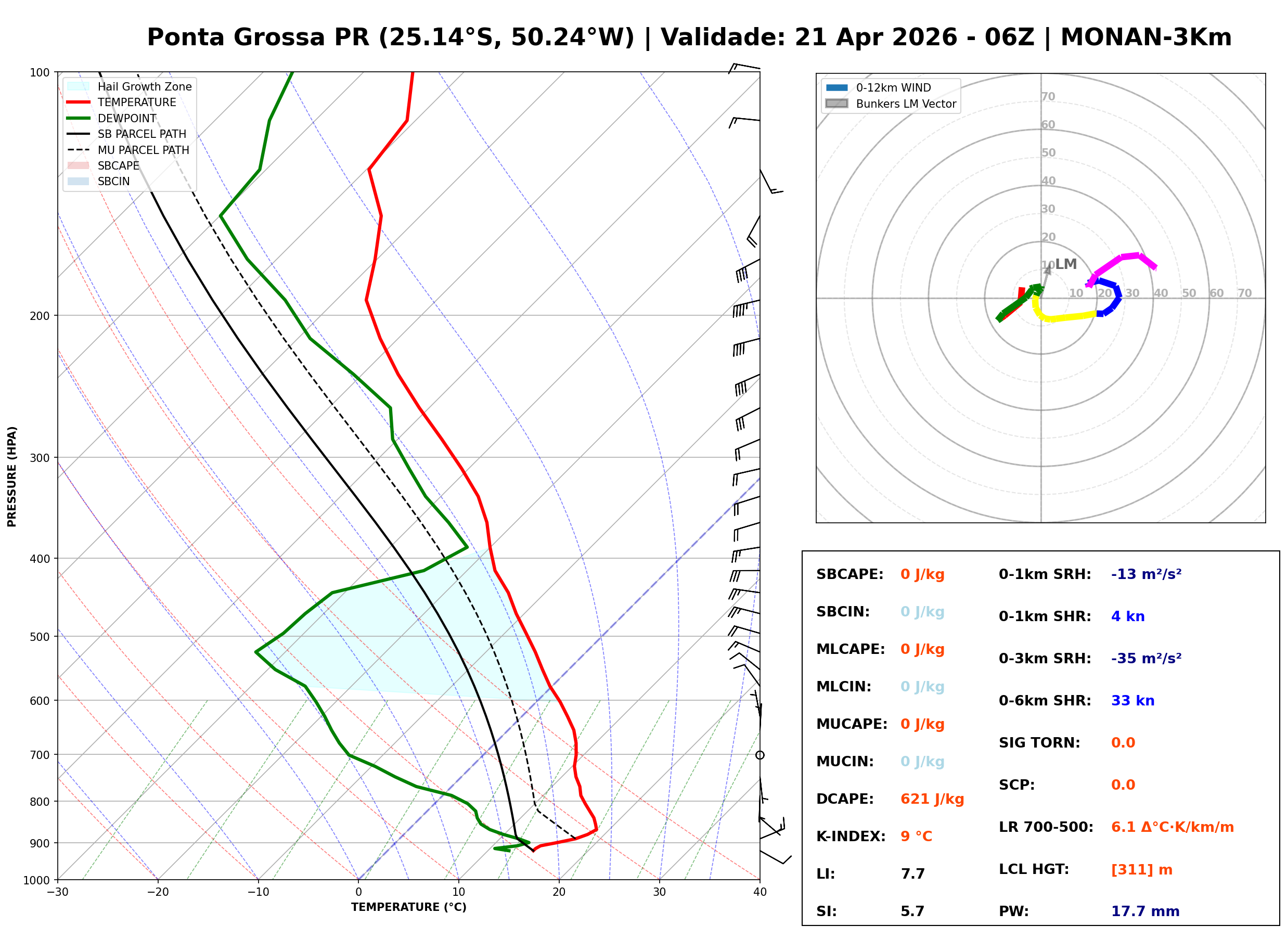Image resolution: width=1287 pixels, height=952 pixels.
Task: Click the DCAPE value 621 J/kg
Action: [932, 799]
